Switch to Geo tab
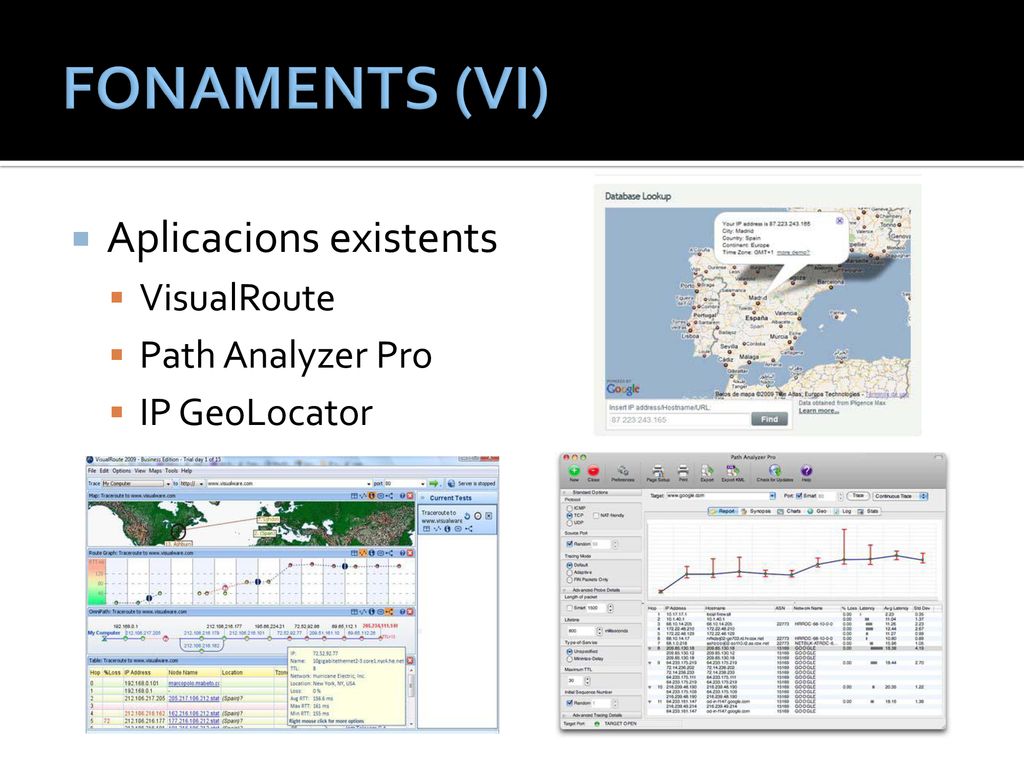Image resolution: width=1024 pixels, height=768 pixels. [817, 511]
